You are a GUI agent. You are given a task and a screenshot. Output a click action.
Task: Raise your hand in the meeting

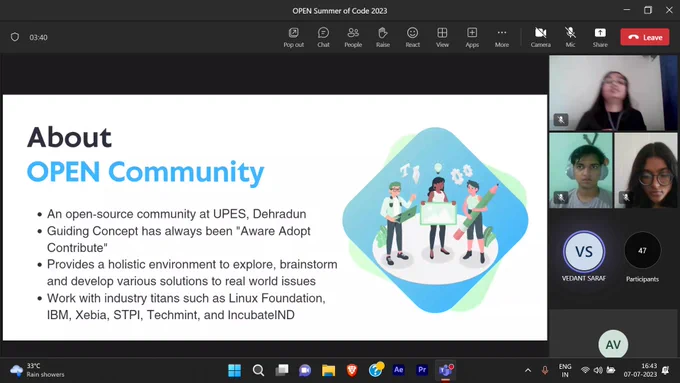pyautogui.click(x=382, y=37)
